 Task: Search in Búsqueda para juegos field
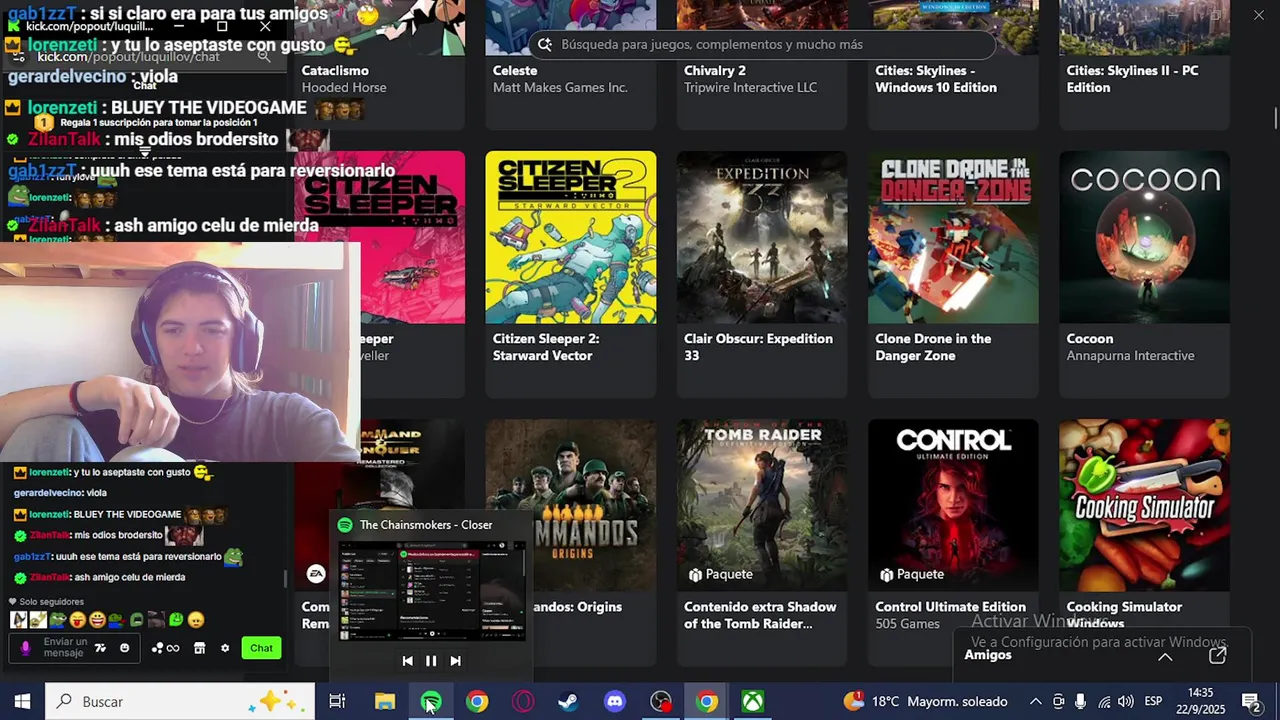[x=763, y=44]
